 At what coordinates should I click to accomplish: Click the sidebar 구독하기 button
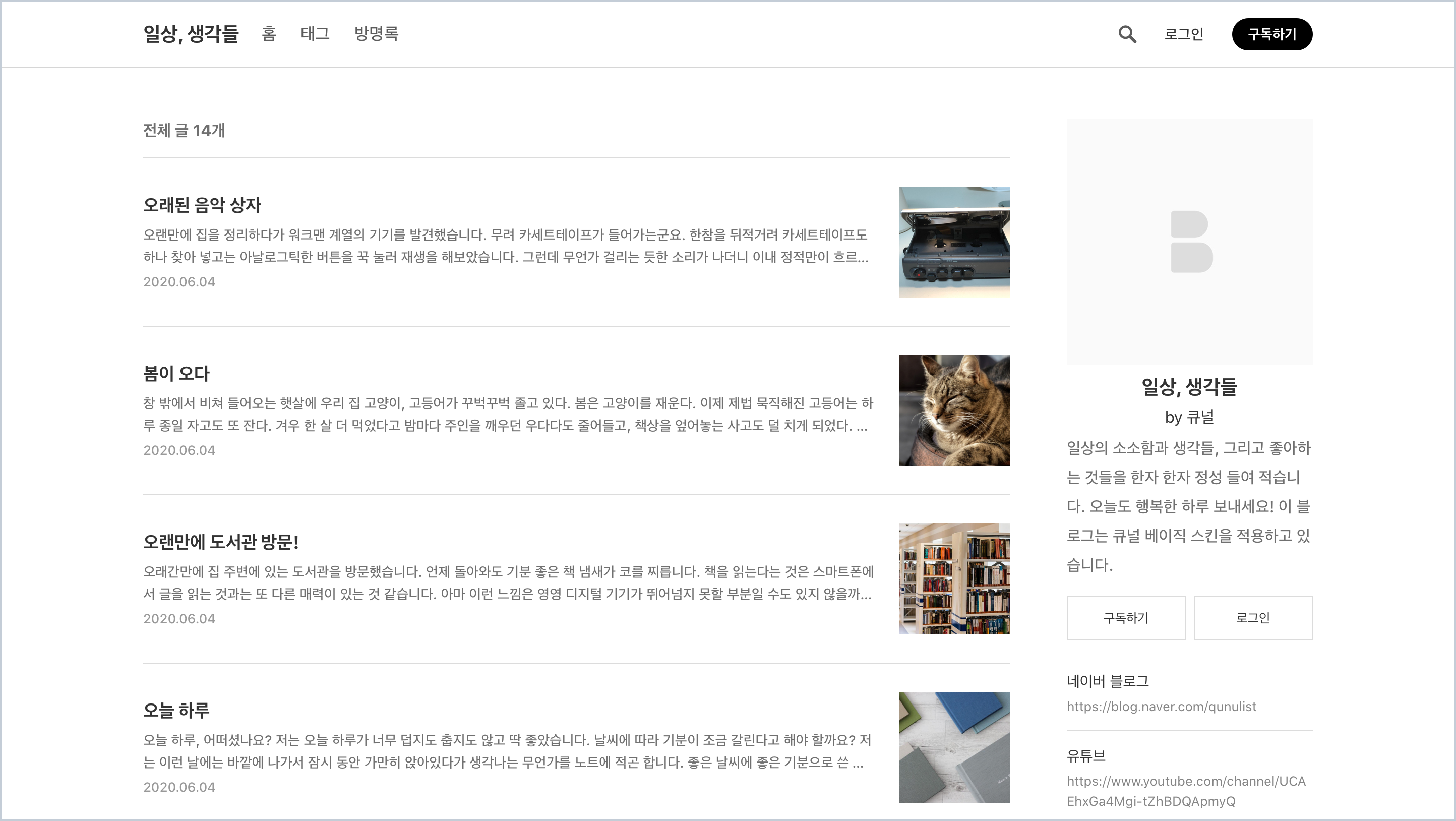click(1126, 617)
